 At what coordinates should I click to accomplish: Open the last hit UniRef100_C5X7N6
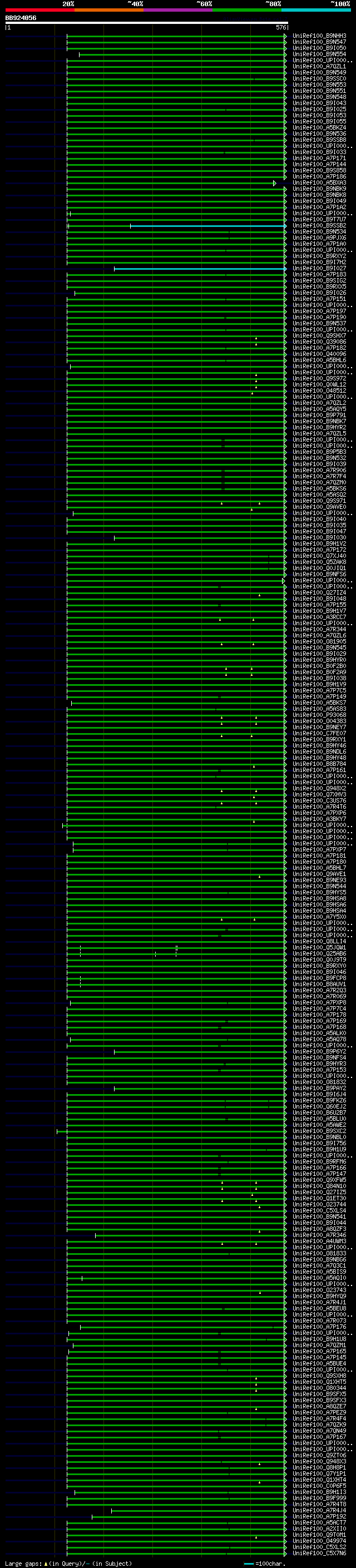coord(319,1554)
